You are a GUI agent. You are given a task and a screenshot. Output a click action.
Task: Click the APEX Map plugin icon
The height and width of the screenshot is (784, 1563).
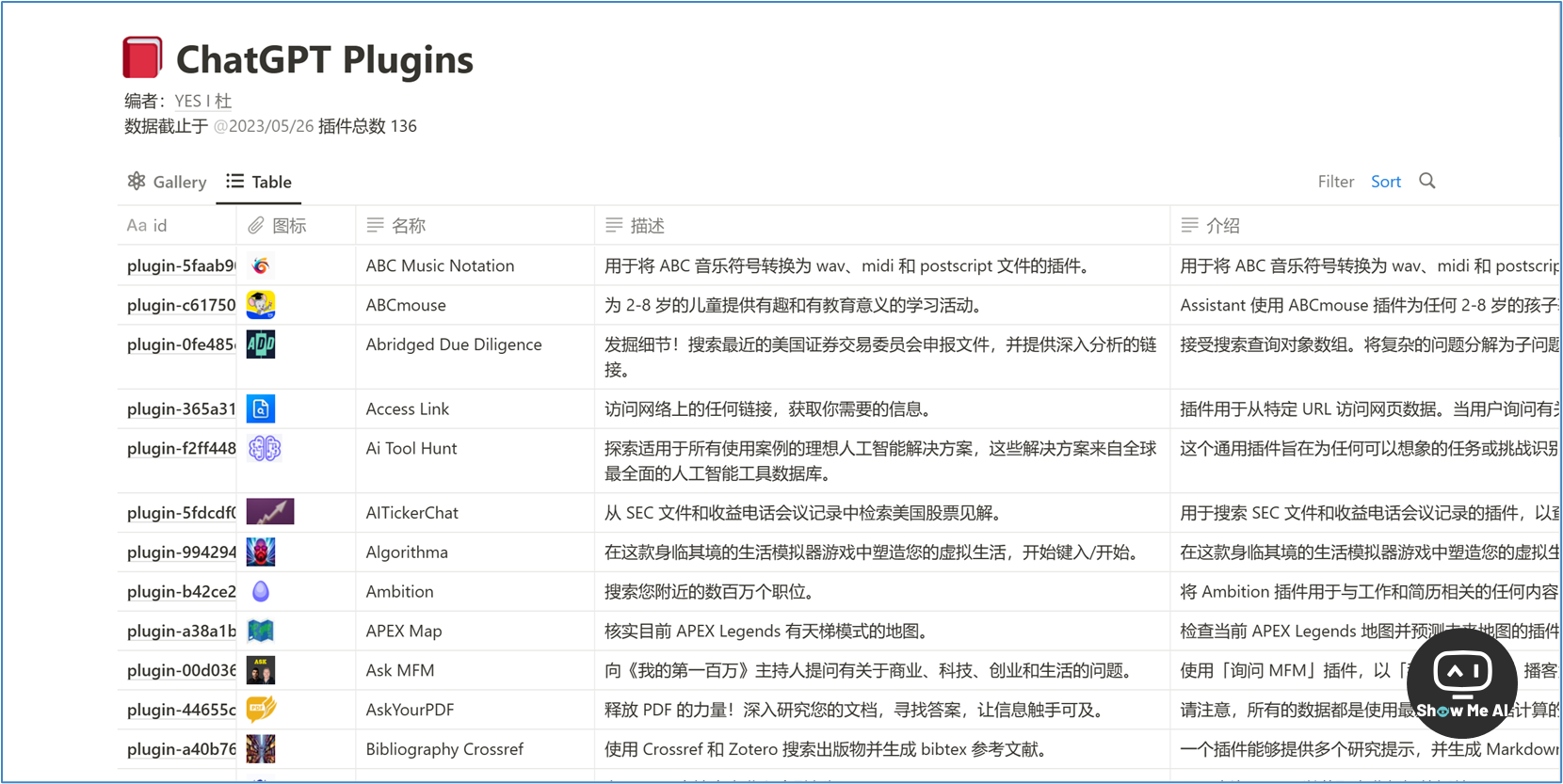tap(261, 631)
